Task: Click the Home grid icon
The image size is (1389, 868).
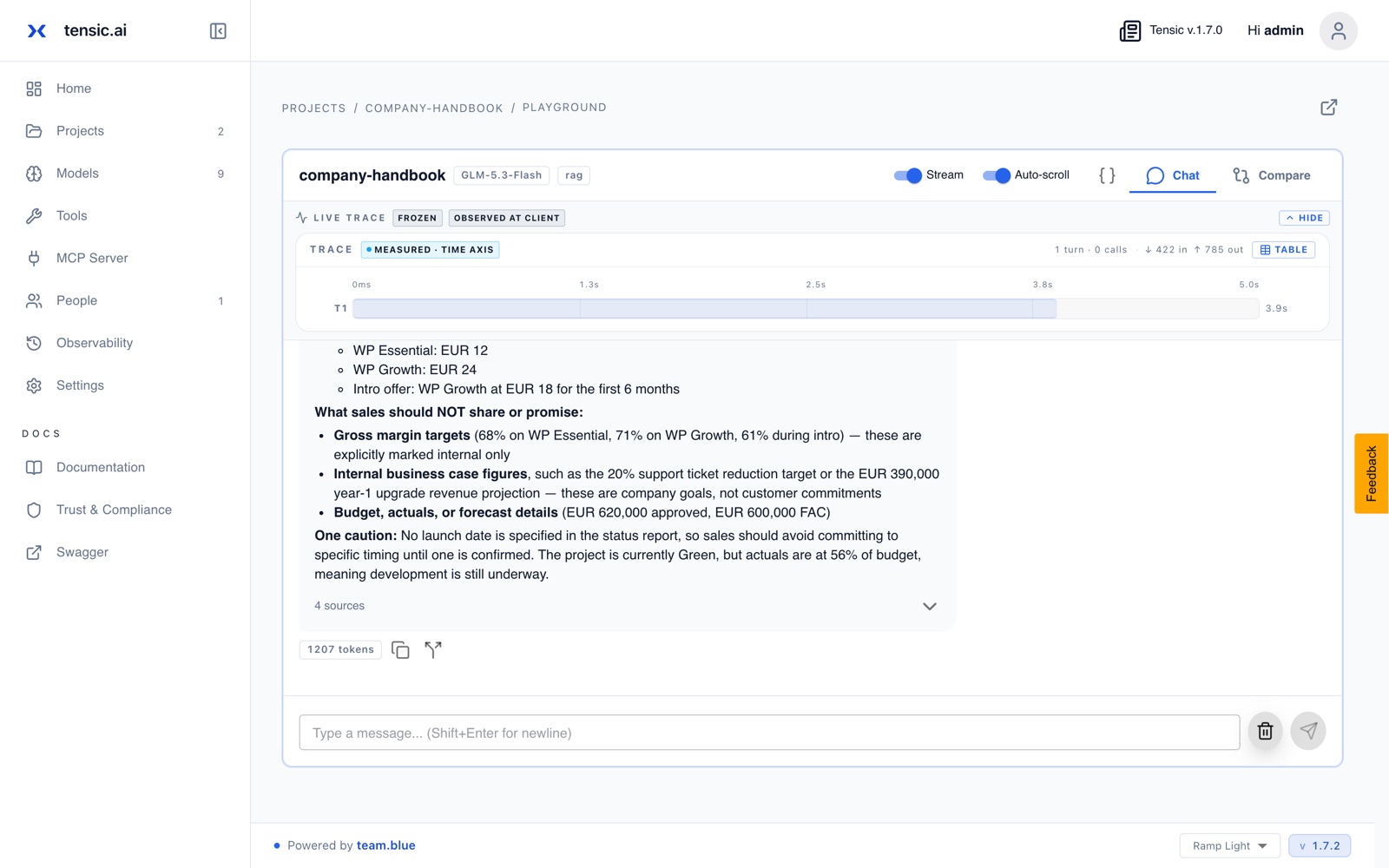Action: pyautogui.click(x=34, y=89)
